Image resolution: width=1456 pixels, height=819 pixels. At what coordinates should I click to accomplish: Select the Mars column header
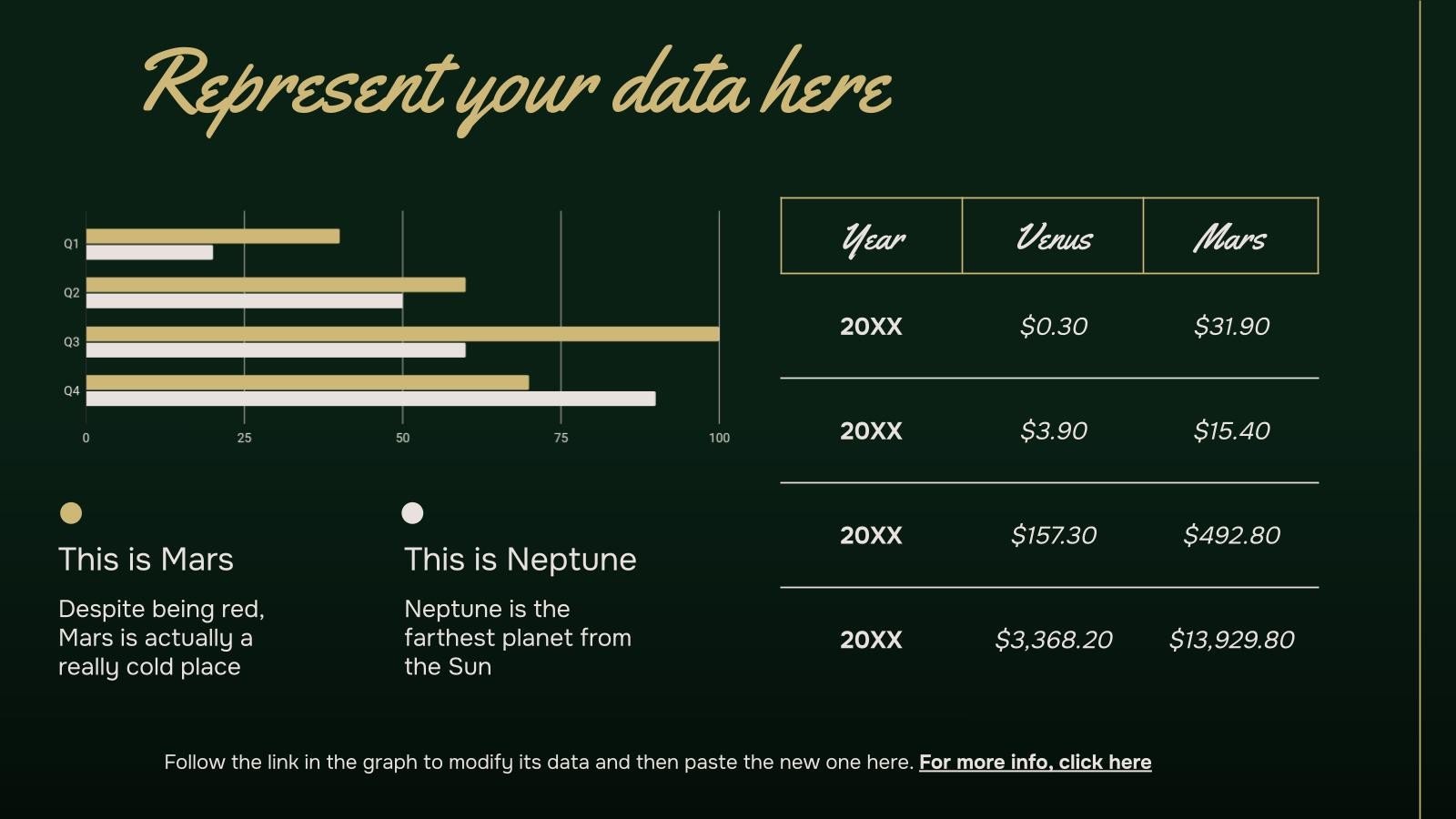click(x=1230, y=237)
